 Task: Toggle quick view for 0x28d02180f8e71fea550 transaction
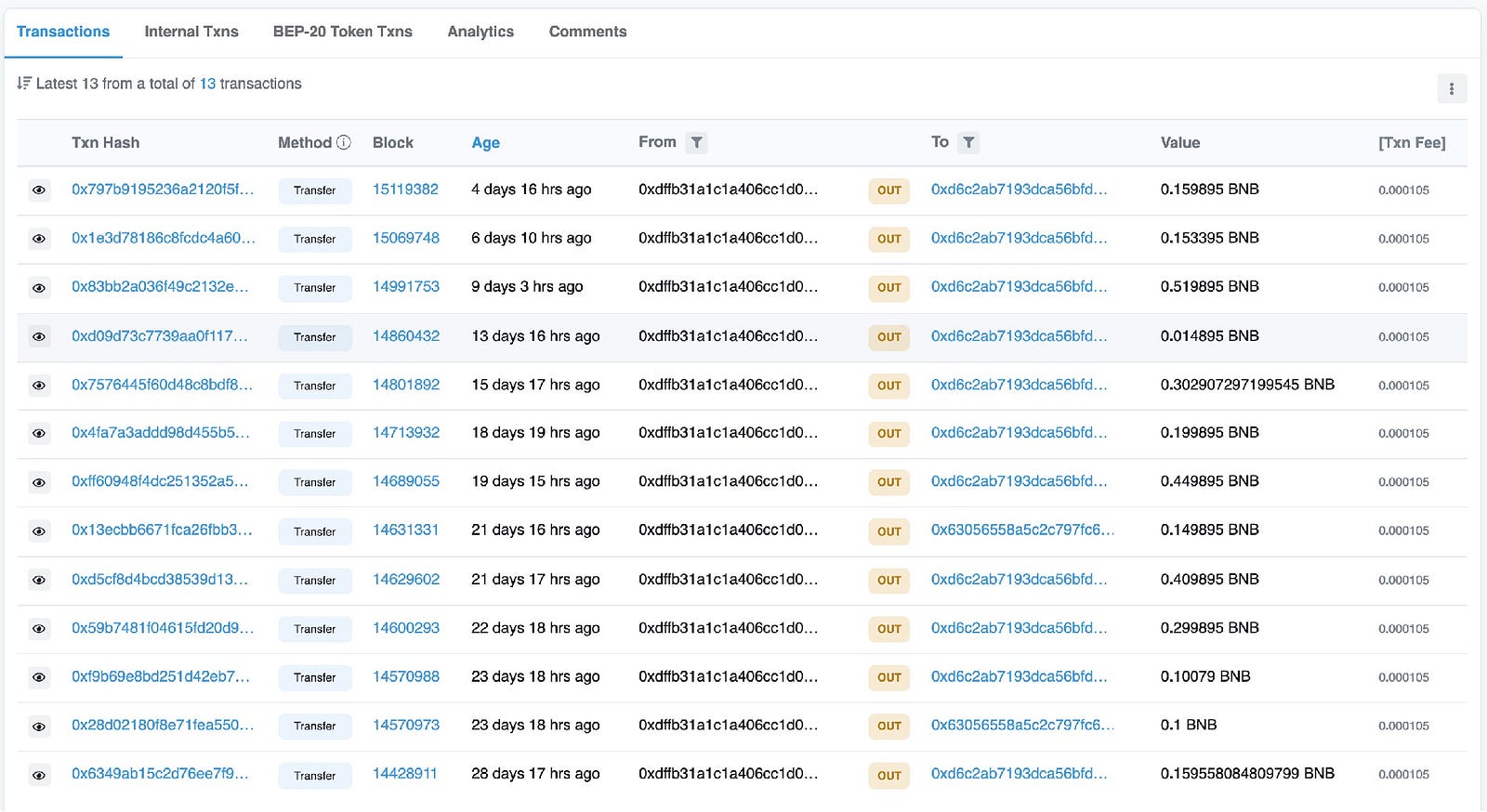click(x=39, y=727)
